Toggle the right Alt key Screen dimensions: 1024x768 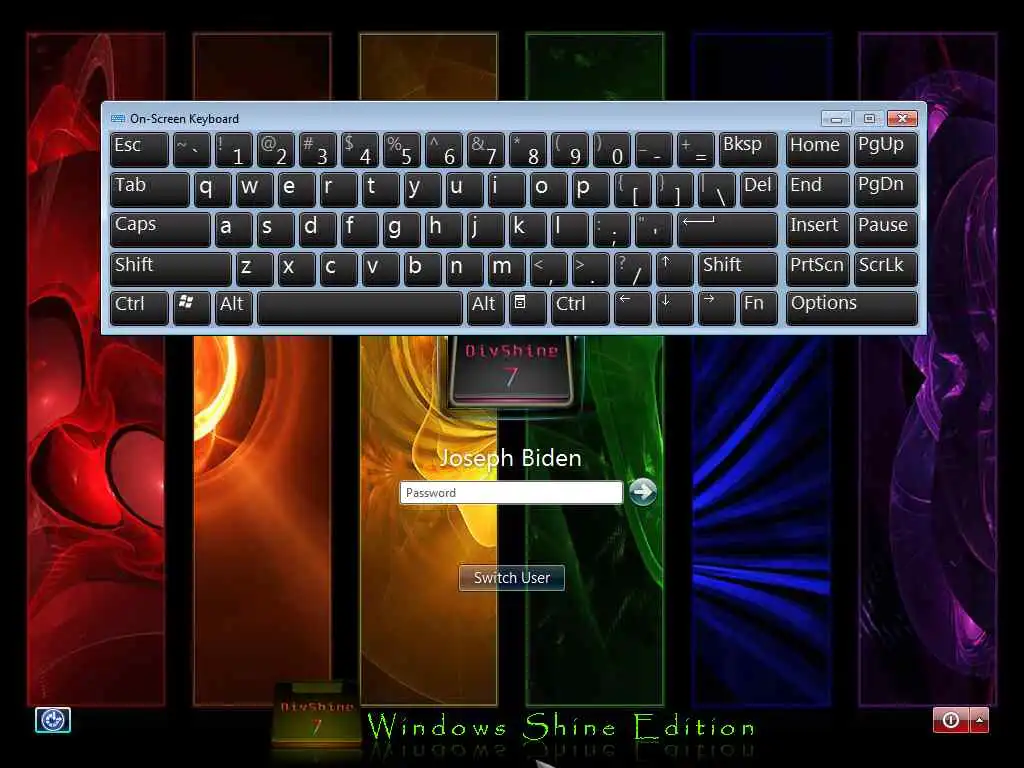(485, 308)
